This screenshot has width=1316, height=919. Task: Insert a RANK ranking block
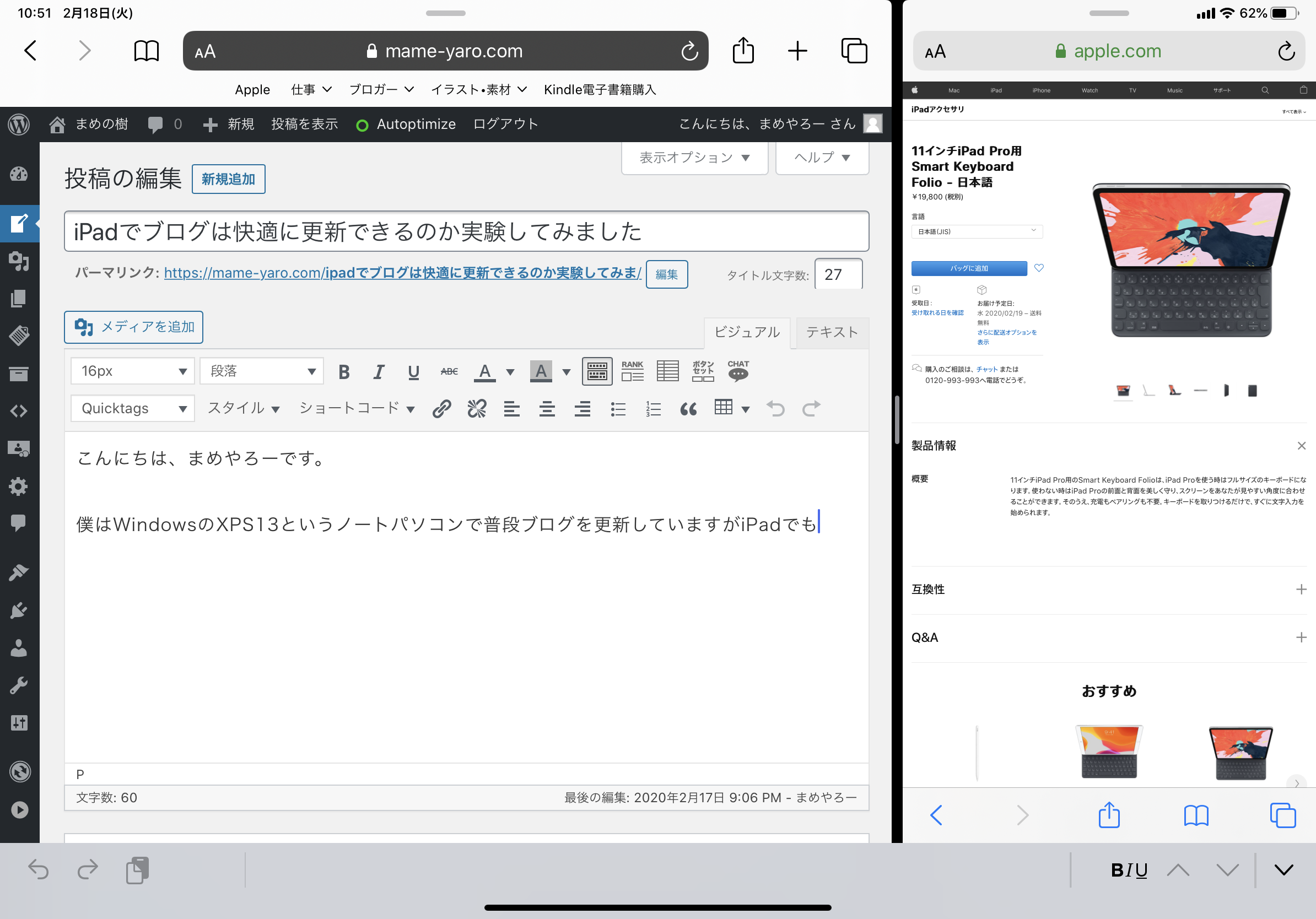click(632, 371)
